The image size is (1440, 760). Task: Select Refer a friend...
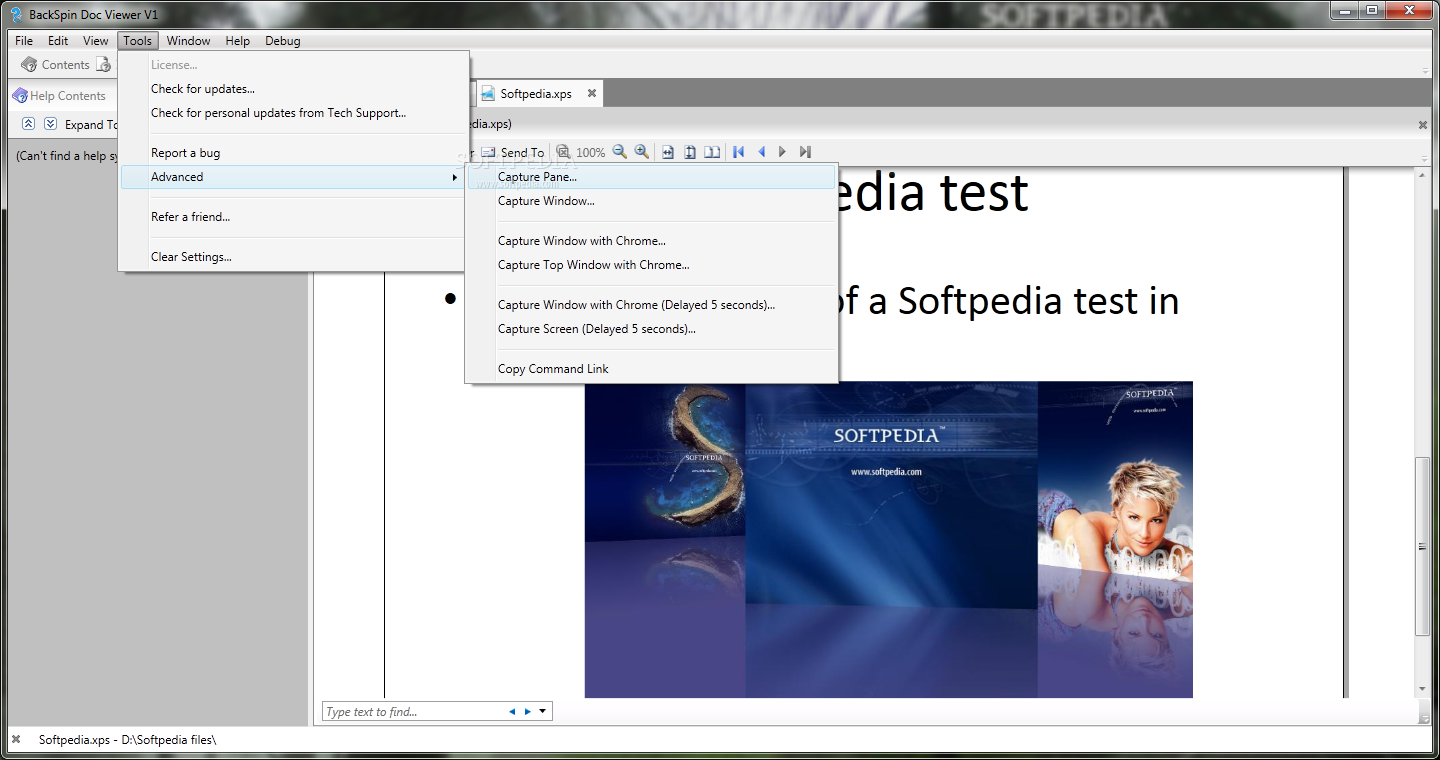pos(294,217)
